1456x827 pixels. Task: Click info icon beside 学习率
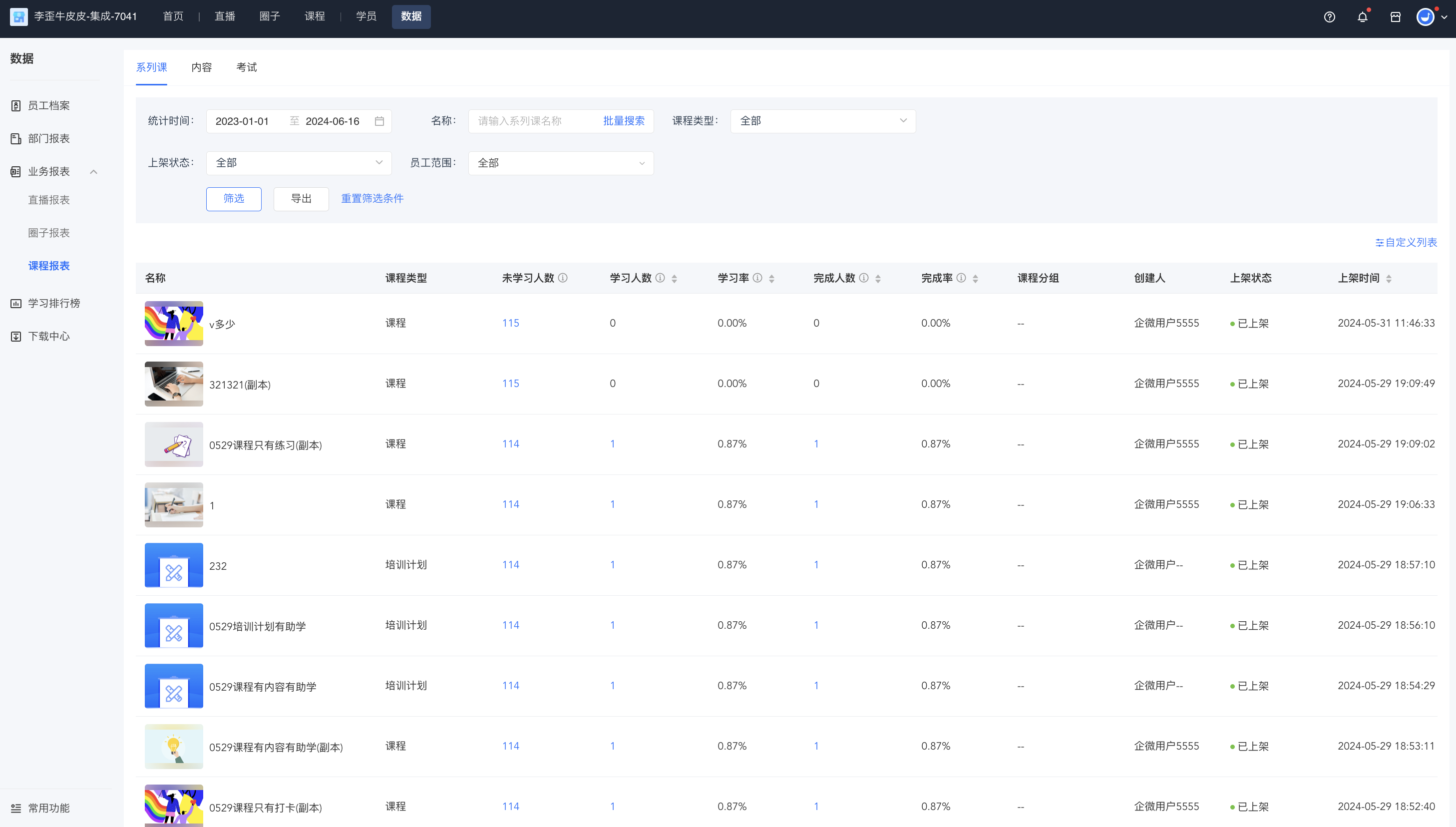click(757, 278)
